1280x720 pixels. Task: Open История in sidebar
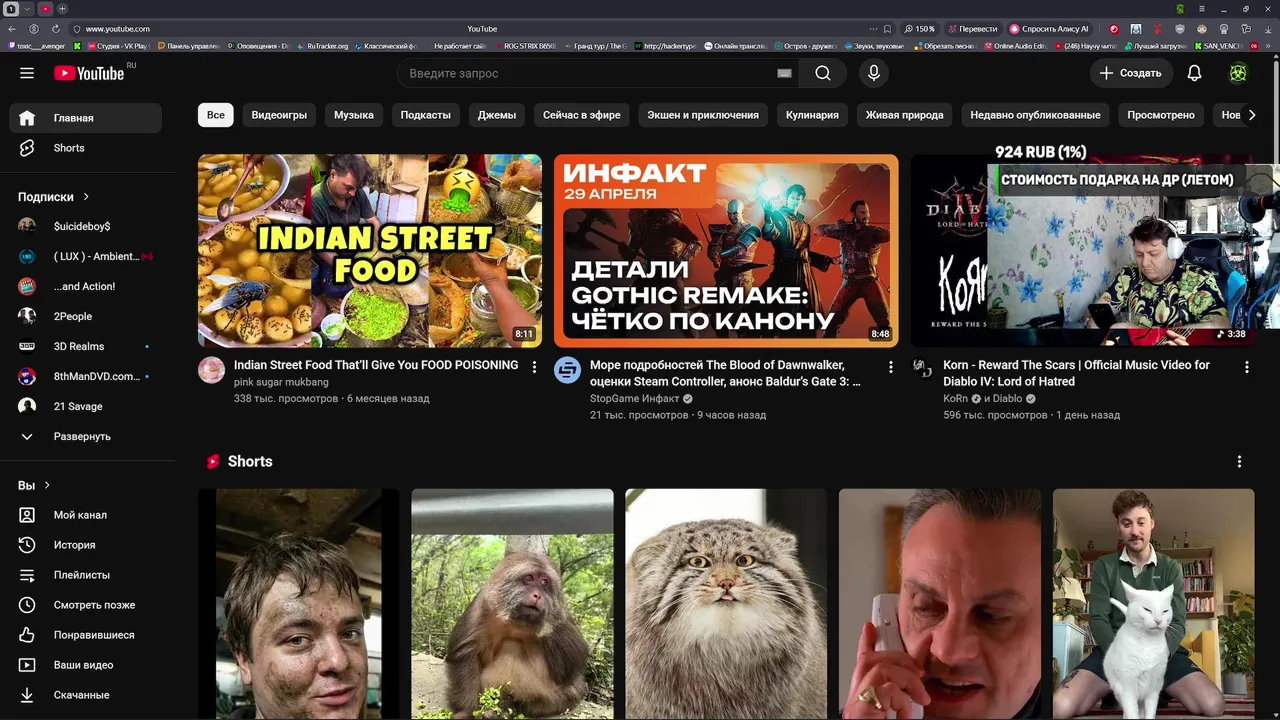(86, 545)
